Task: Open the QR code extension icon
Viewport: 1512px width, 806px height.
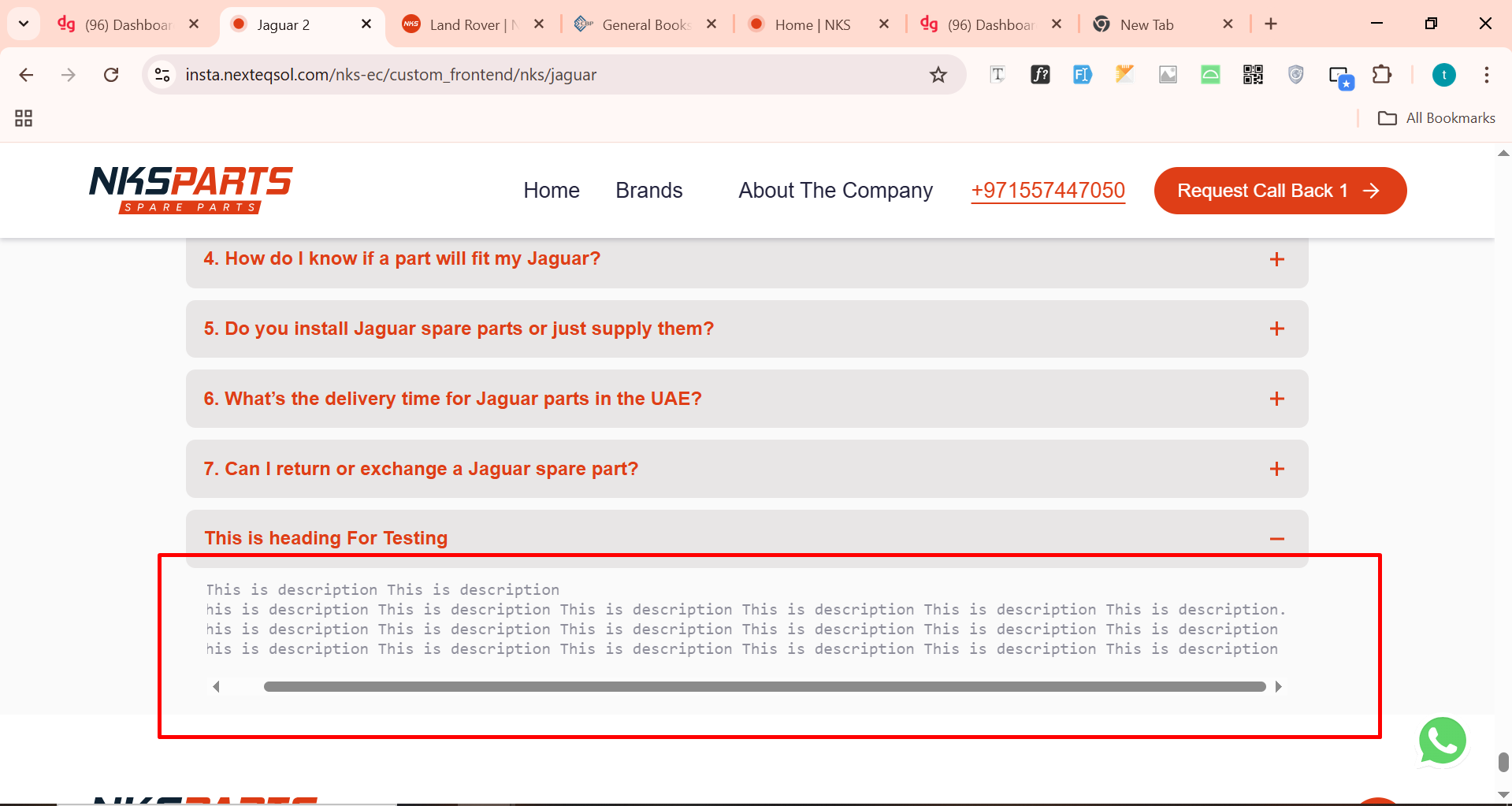Action: point(1253,75)
